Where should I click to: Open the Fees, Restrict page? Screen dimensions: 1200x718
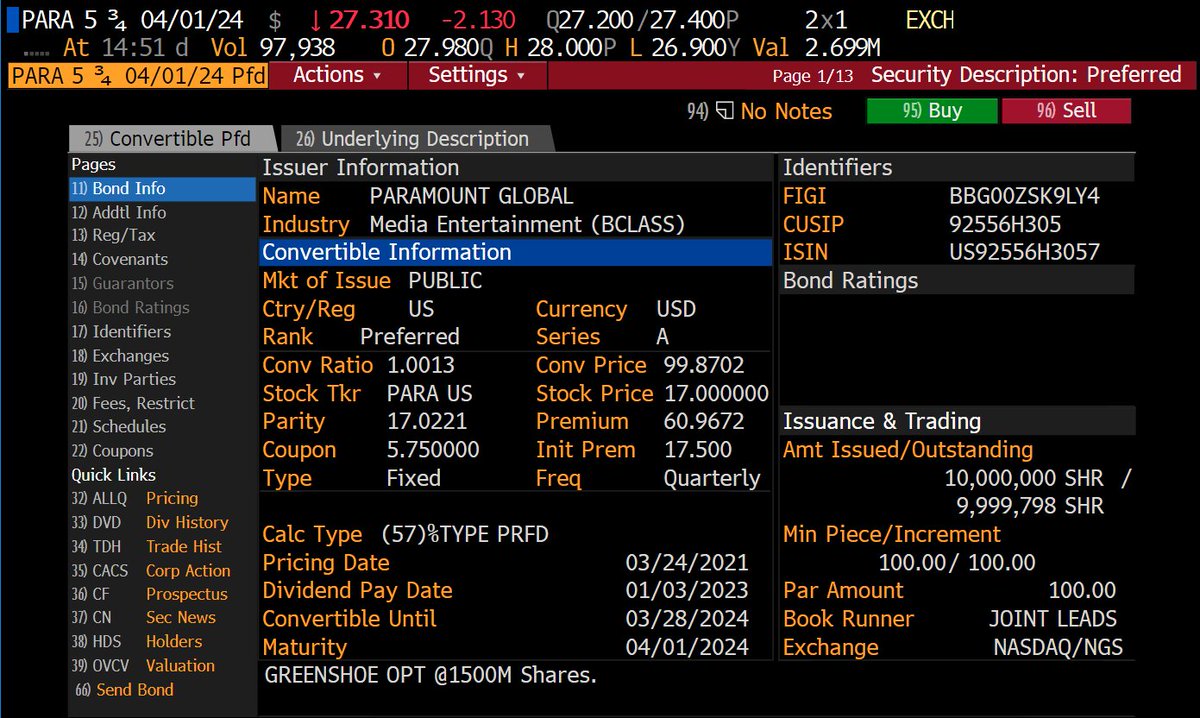133,403
